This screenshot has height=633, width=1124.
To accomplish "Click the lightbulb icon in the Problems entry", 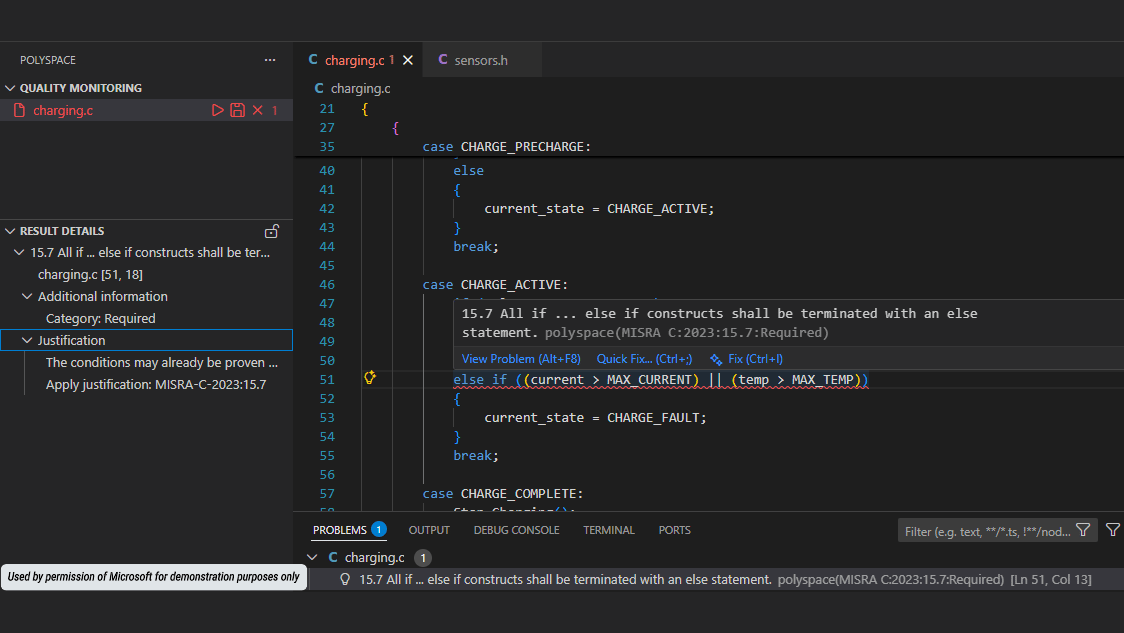I will 345,579.
